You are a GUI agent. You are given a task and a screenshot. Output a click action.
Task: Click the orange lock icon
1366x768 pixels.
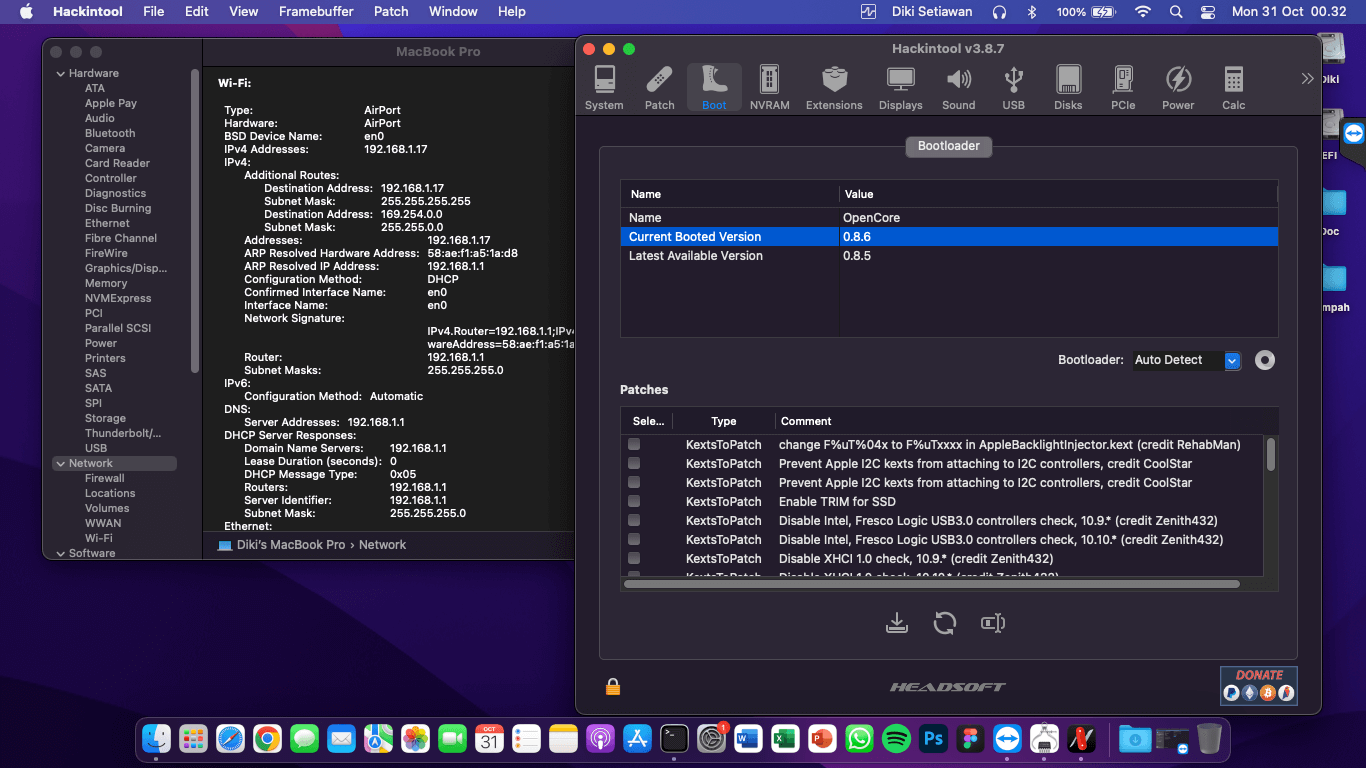[x=613, y=686]
